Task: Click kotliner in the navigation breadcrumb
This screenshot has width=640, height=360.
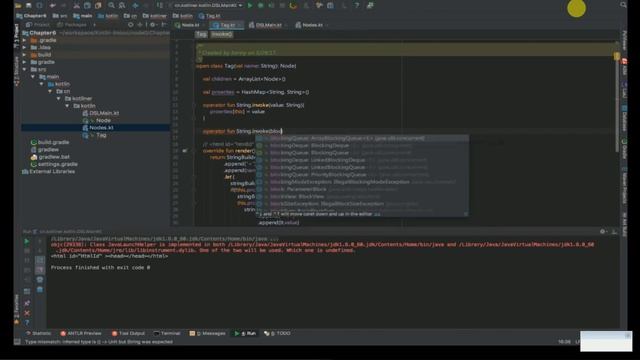Action: 155,16
